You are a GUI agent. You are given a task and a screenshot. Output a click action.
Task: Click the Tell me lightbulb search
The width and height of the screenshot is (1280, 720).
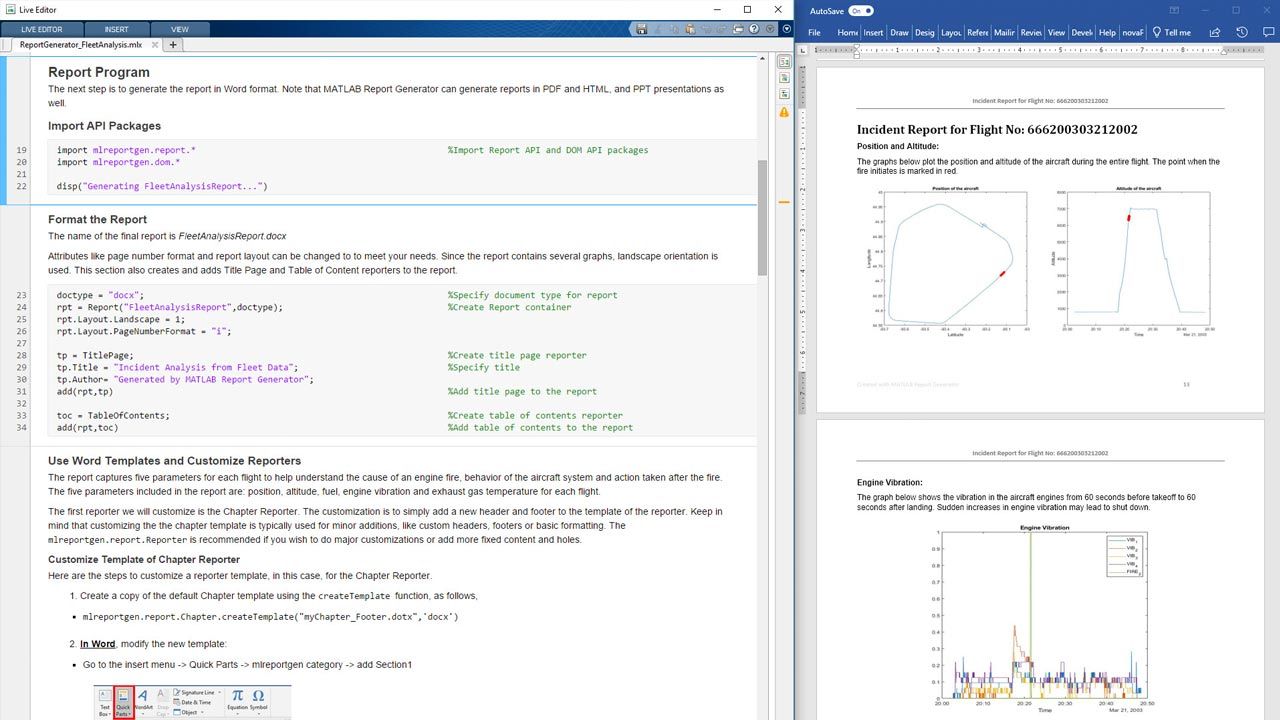tap(1172, 32)
